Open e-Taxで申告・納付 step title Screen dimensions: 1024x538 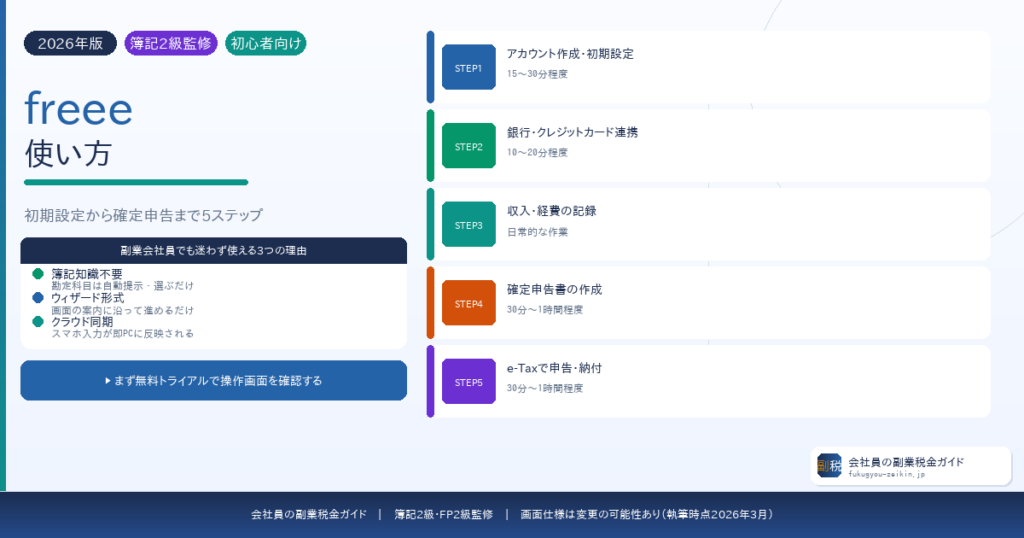pyautogui.click(x=554, y=368)
